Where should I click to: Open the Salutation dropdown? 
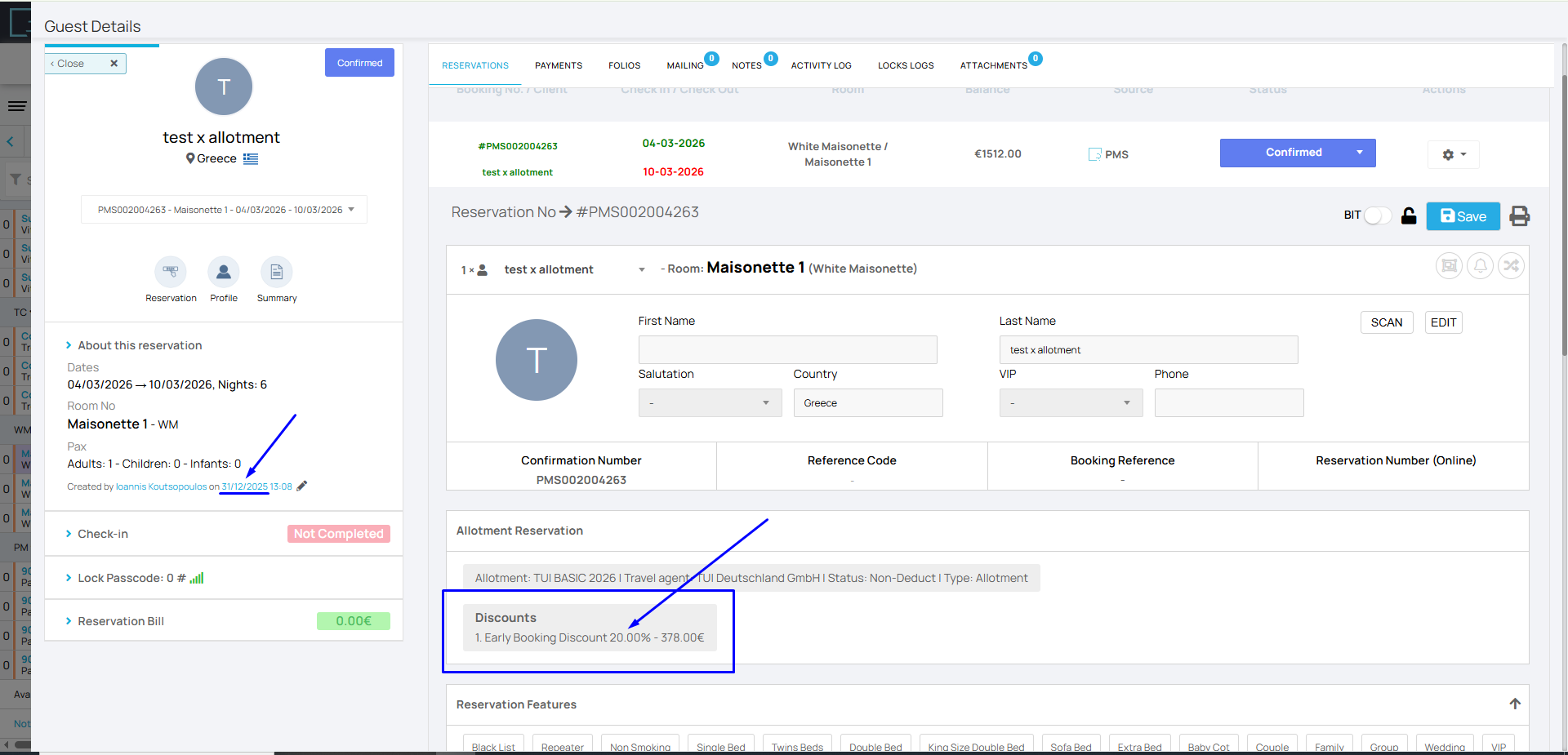[709, 403]
